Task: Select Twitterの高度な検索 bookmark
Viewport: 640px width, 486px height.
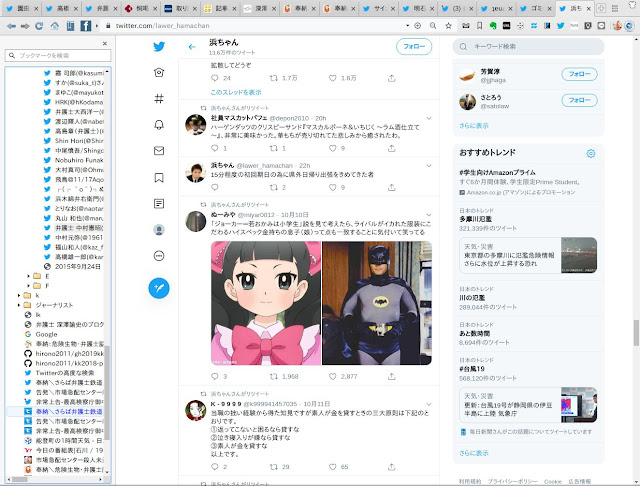Action: click(64, 373)
